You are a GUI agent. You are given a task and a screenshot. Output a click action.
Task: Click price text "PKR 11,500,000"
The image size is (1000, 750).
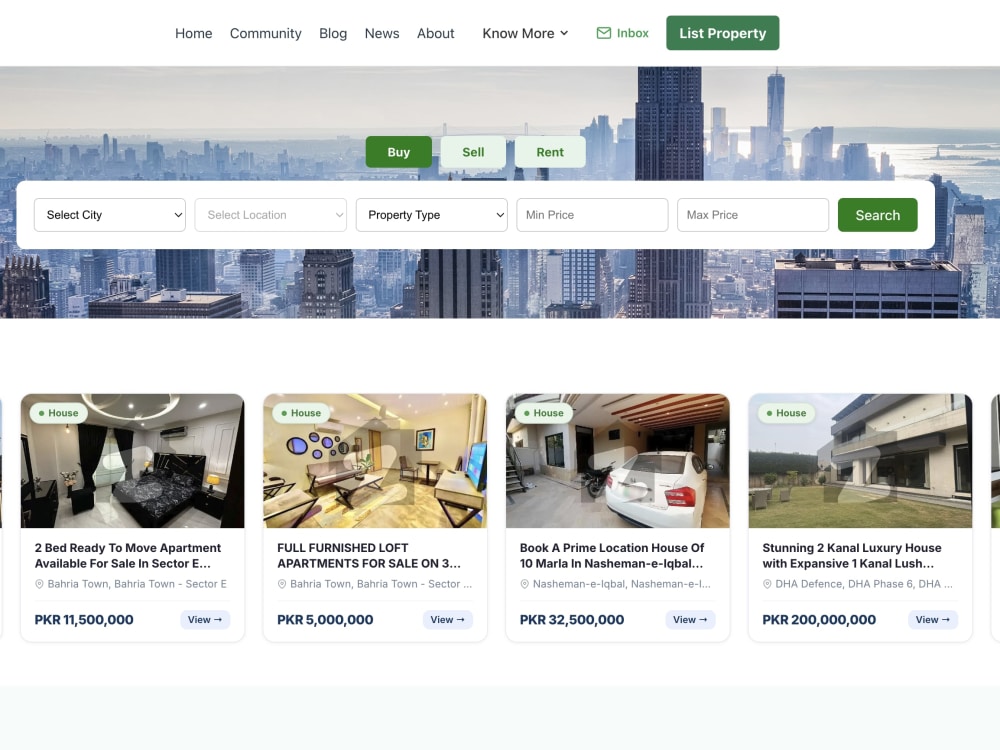click(84, 620)
